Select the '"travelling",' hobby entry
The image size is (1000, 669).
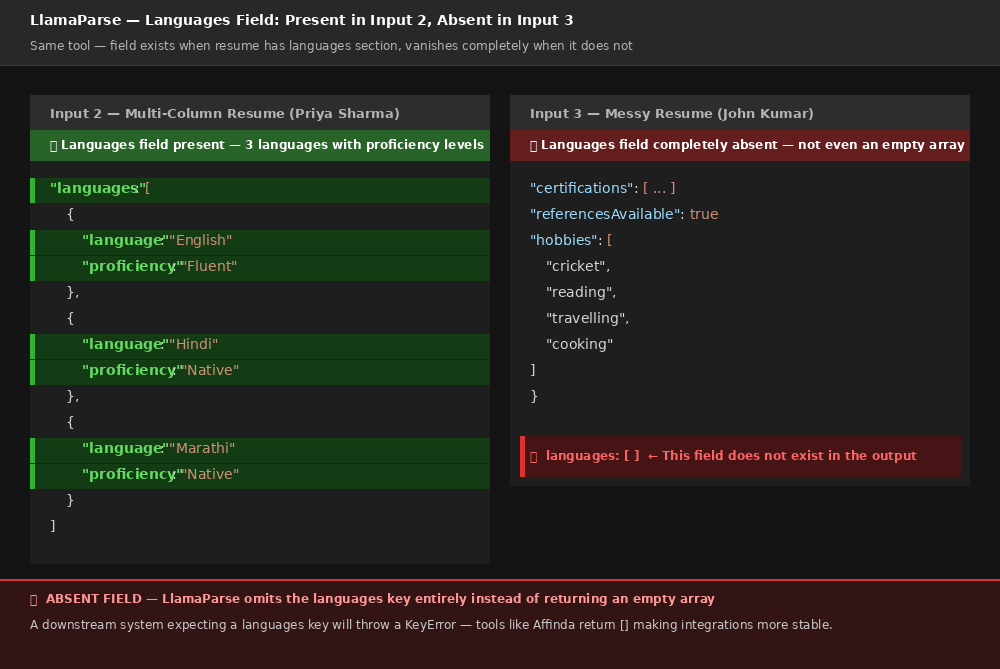coord(587,318)
